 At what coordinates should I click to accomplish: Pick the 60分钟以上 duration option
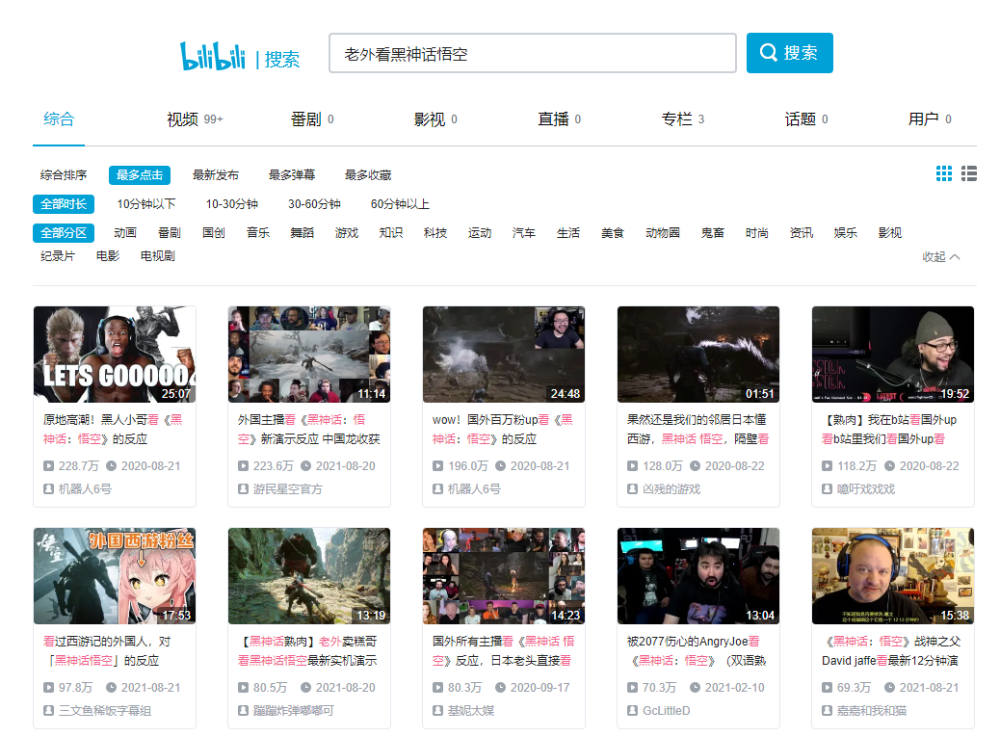pyautogui.click(x=400, y=204)
